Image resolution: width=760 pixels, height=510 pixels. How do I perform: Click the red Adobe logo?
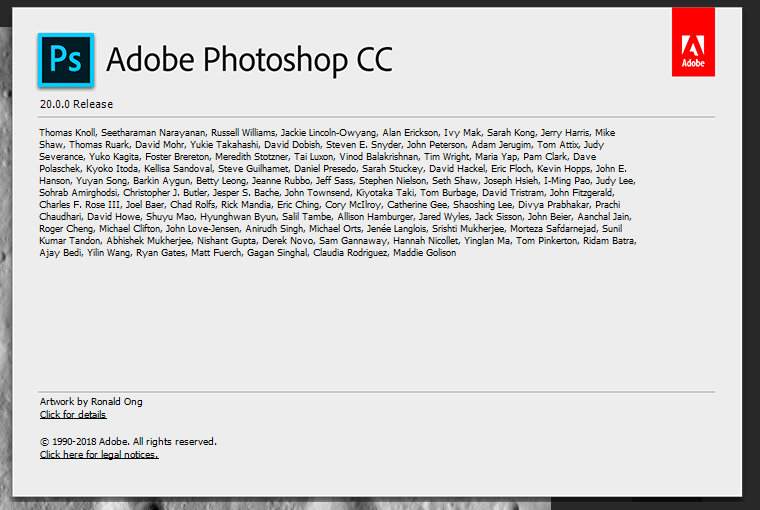point(693,42)
